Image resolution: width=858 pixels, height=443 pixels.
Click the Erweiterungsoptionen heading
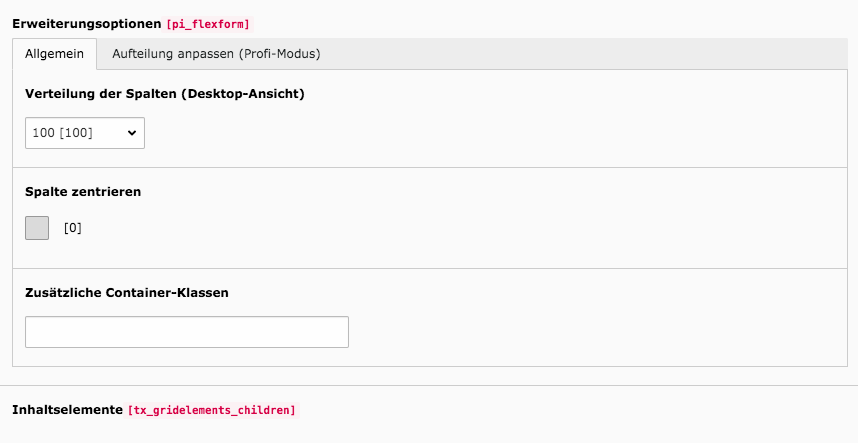[x=86, y=24]
